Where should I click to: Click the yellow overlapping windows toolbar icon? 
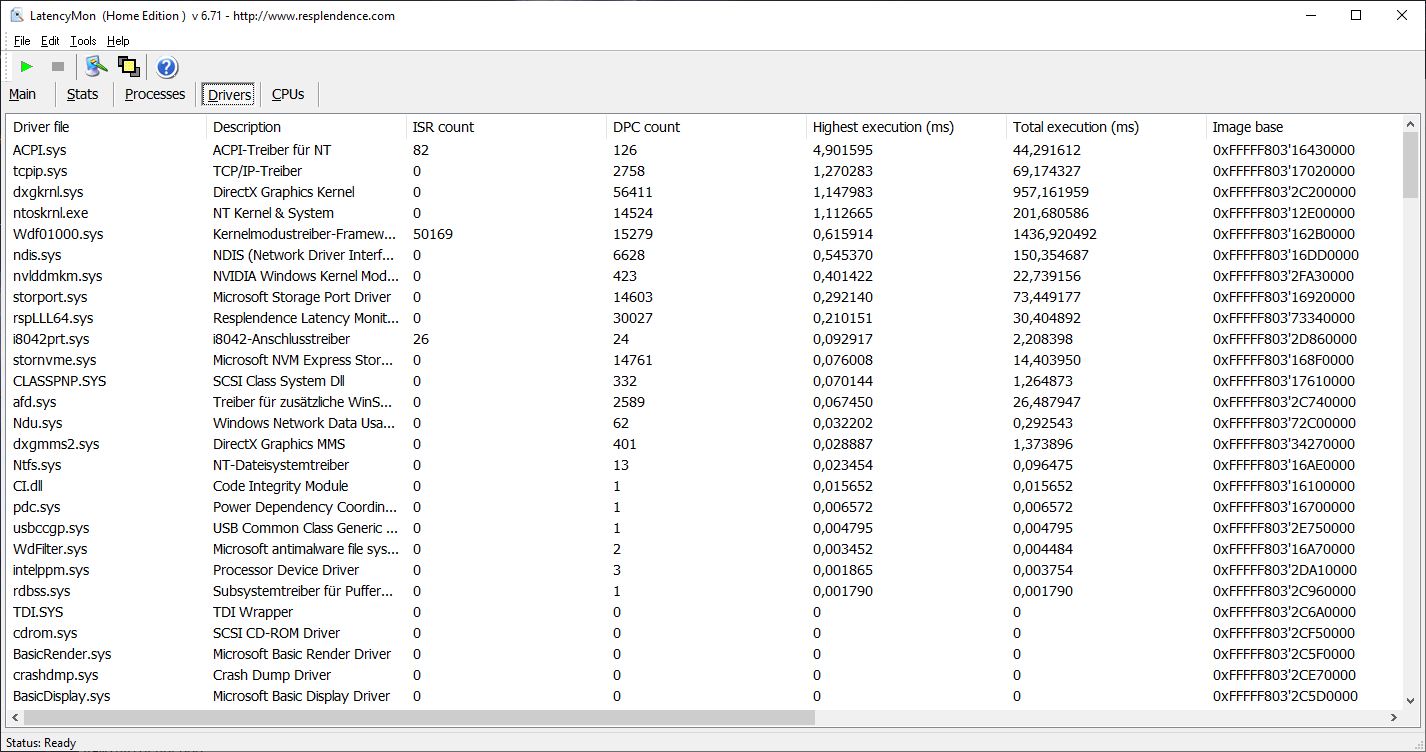point(128,67)
